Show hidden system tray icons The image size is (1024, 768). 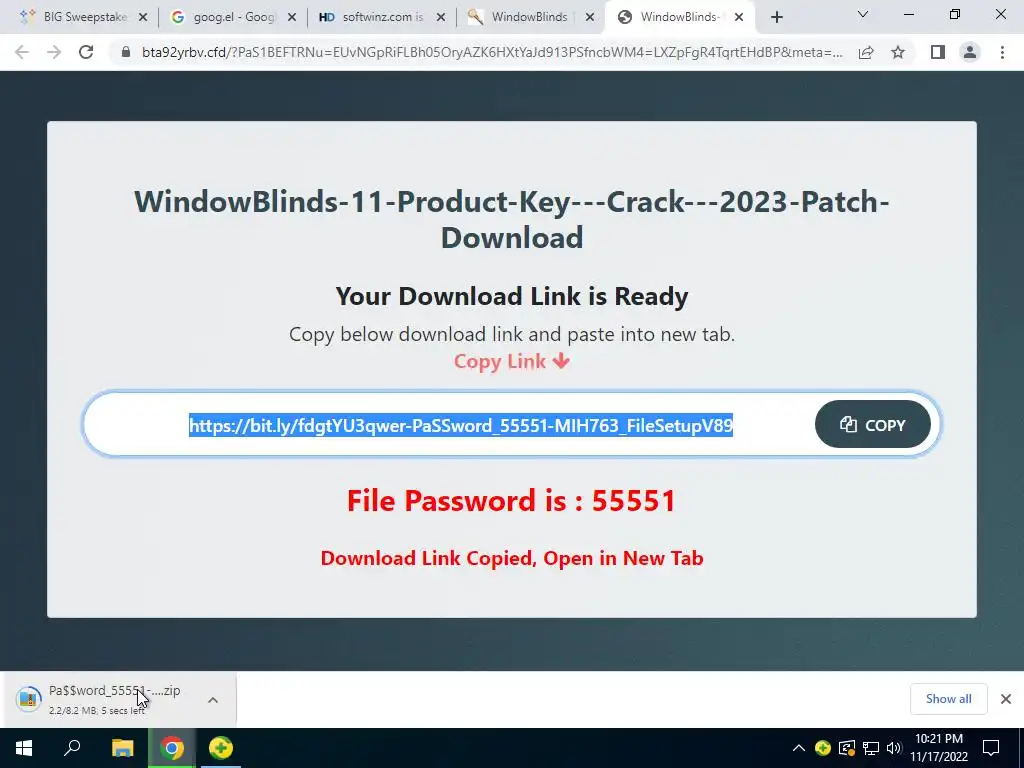799,748
